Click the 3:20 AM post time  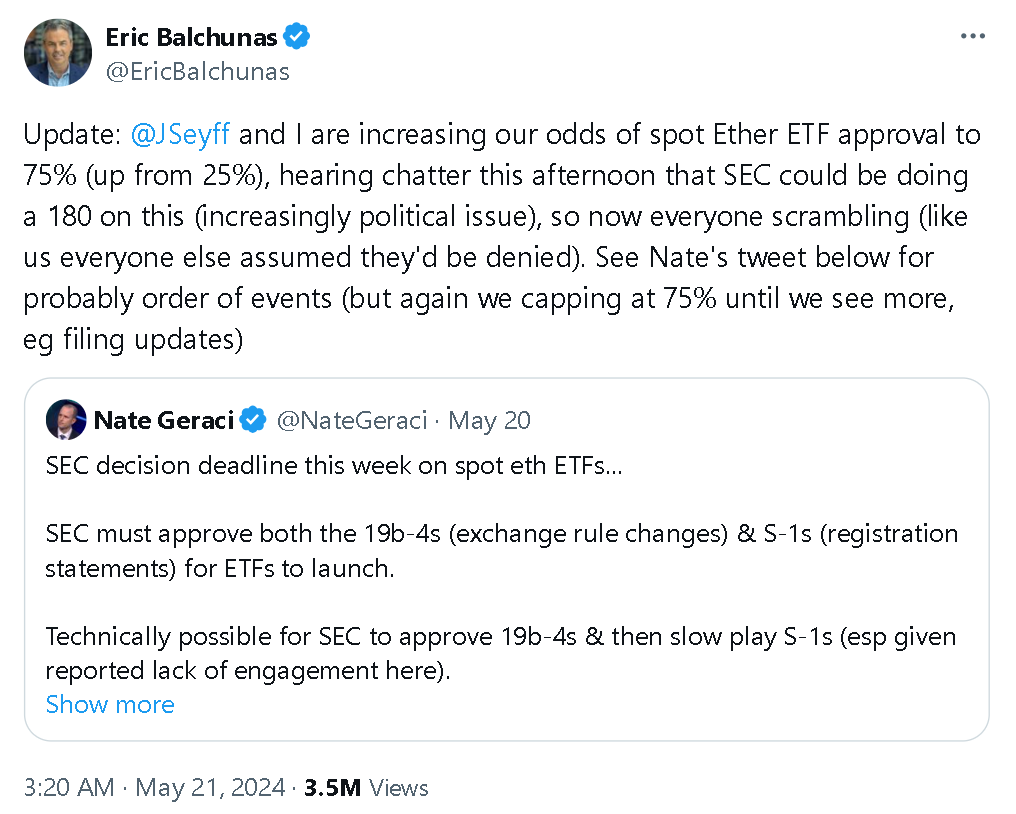tap(68, 787)
